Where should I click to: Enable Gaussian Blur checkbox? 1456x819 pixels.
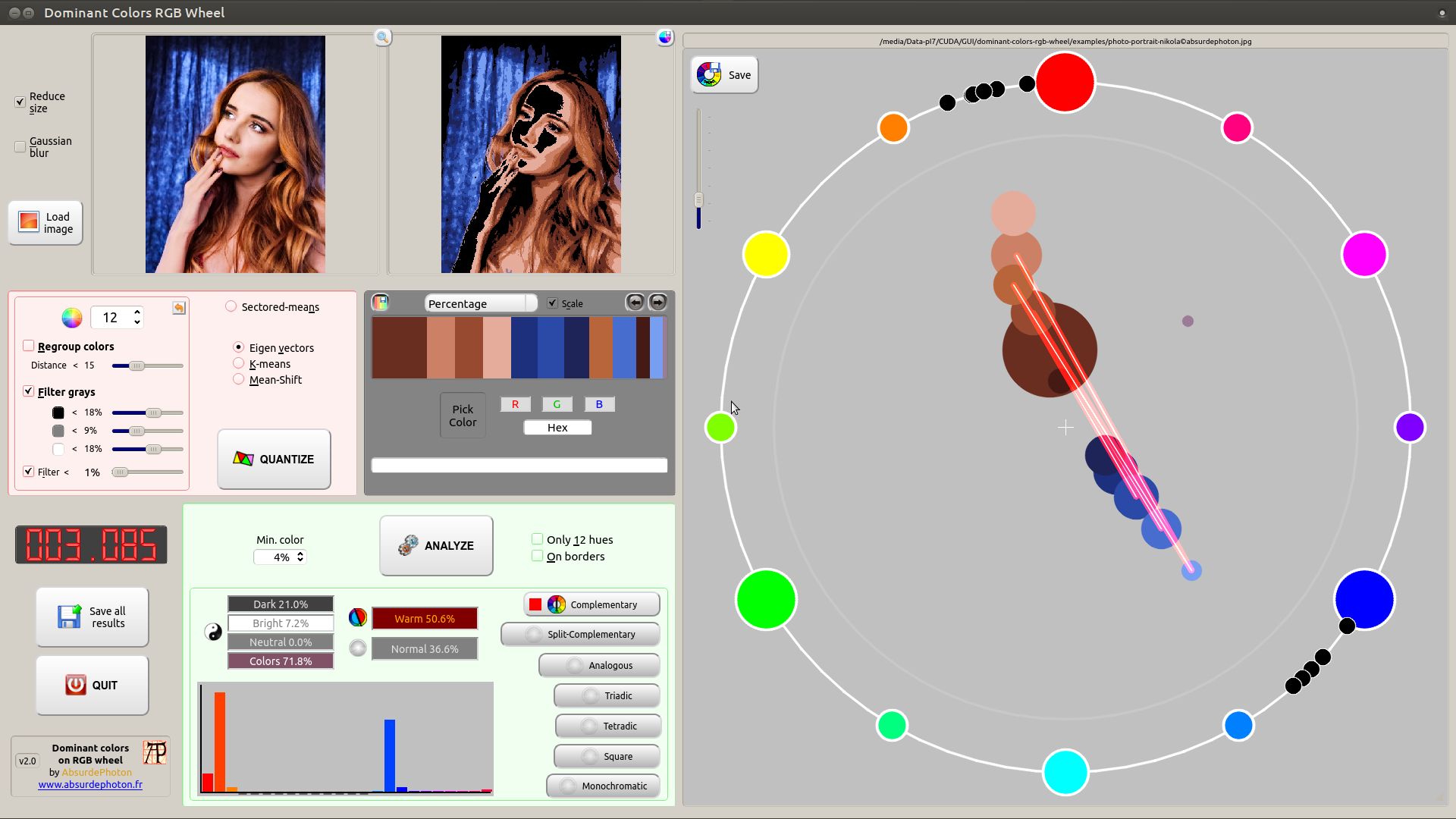click(19, 146)
